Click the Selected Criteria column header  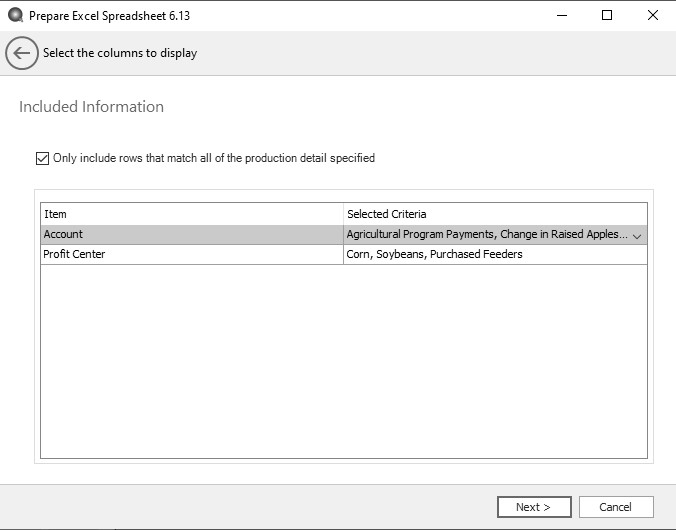pyautogui.click(x=494, y=214)
